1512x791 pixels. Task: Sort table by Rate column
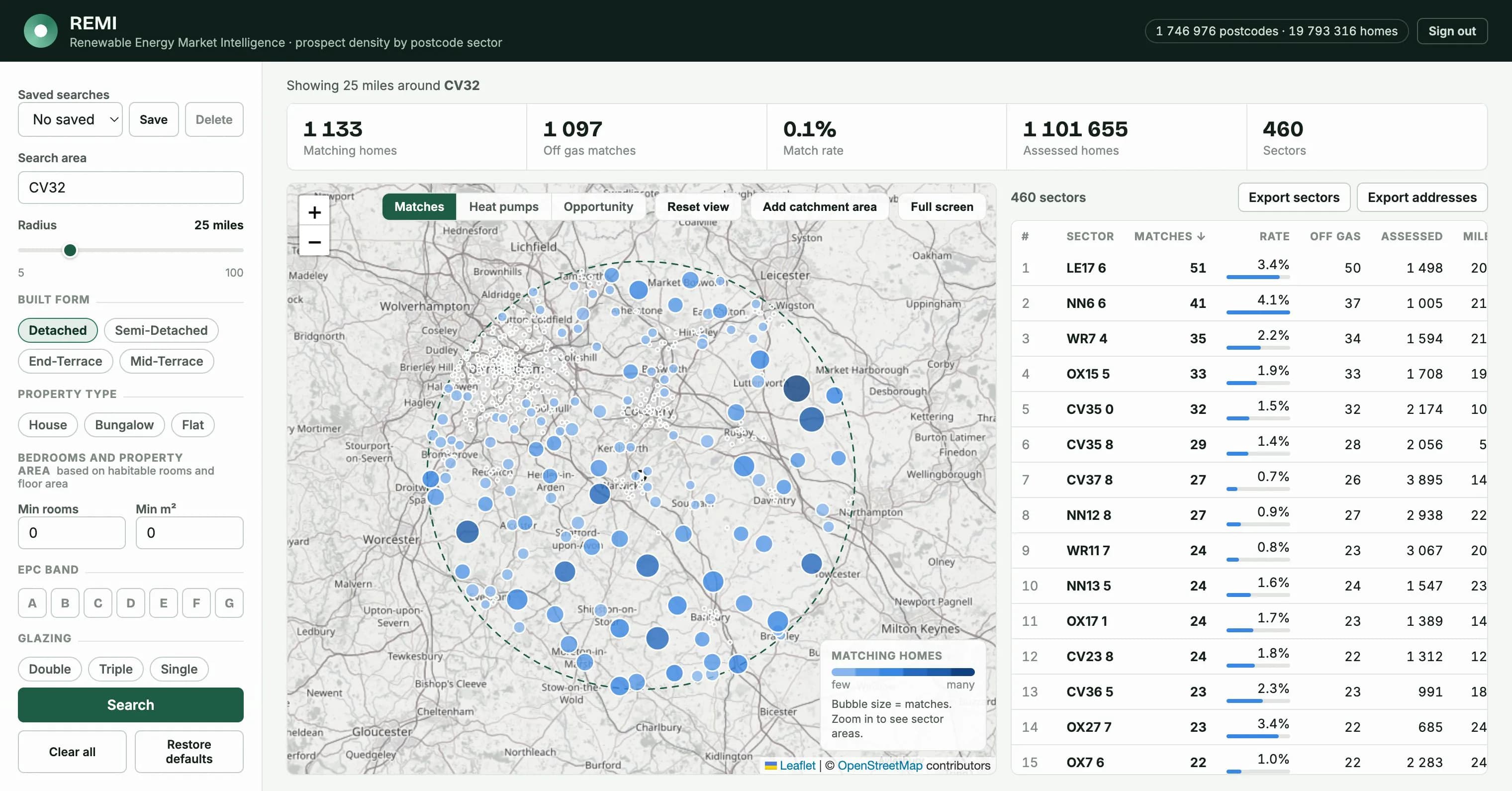1274,236
